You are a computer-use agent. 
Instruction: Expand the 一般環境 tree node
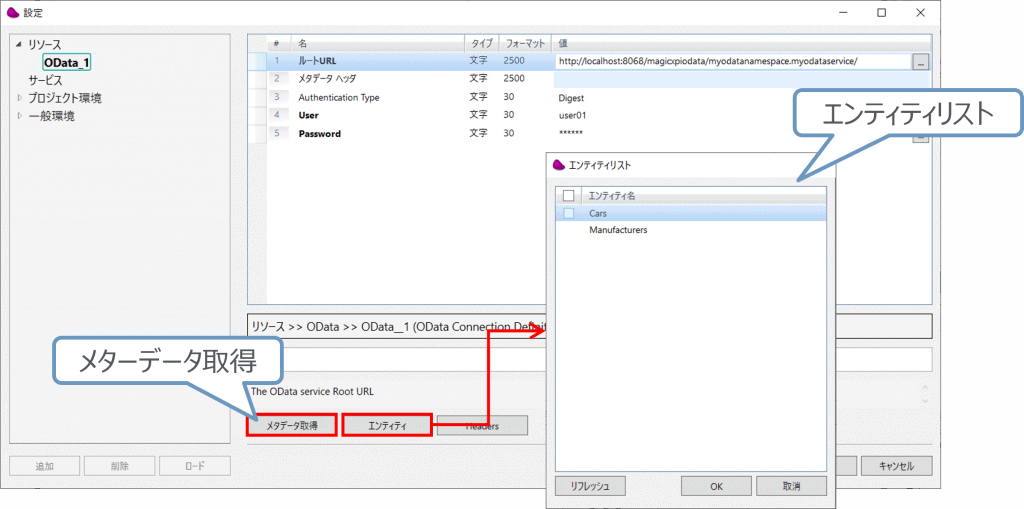pyautogui.click(x=19, y=116)
